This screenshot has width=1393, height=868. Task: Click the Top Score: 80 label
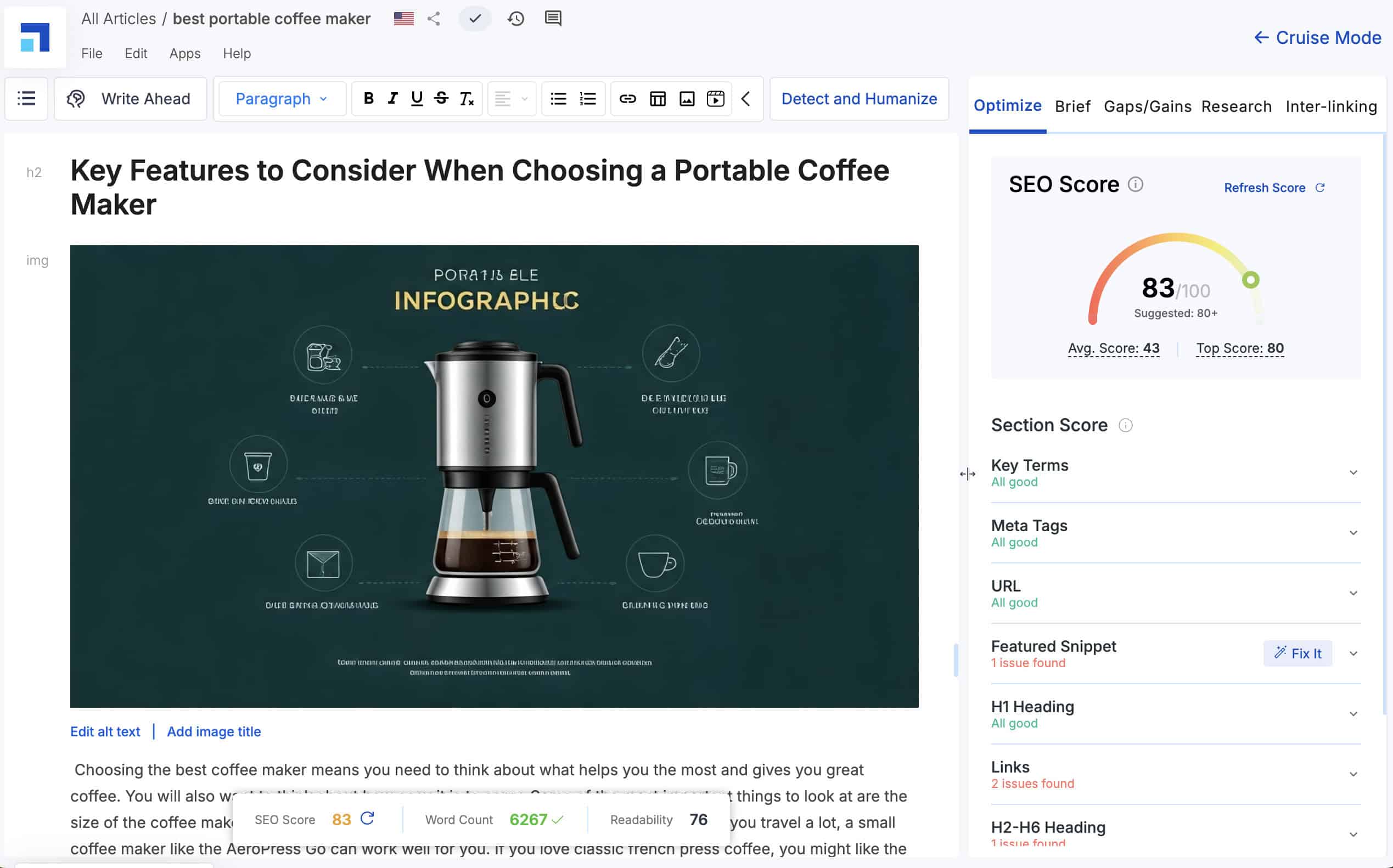[x=1240, y=348]
